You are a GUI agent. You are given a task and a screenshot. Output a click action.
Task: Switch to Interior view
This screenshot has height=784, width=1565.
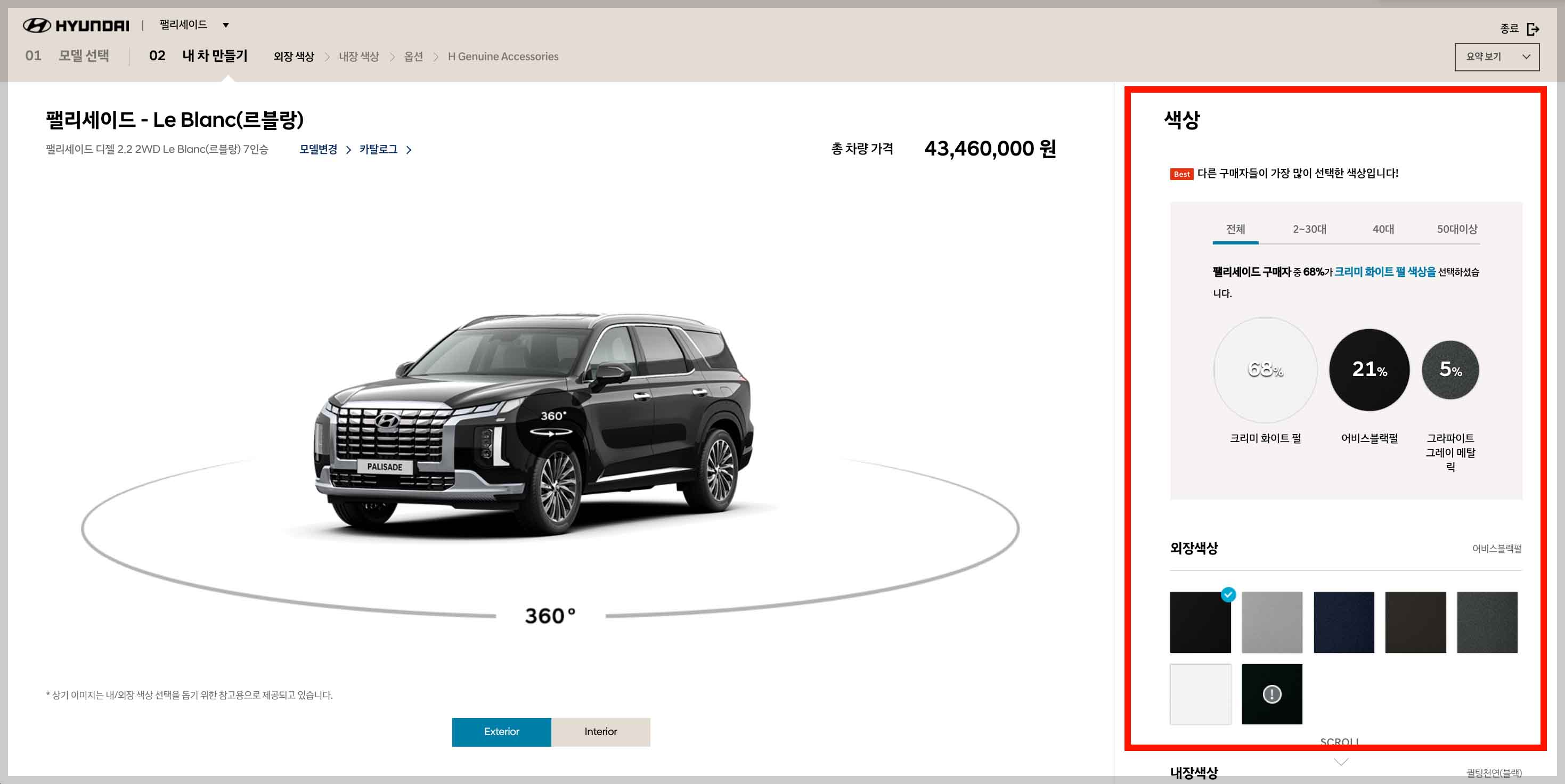600,732
